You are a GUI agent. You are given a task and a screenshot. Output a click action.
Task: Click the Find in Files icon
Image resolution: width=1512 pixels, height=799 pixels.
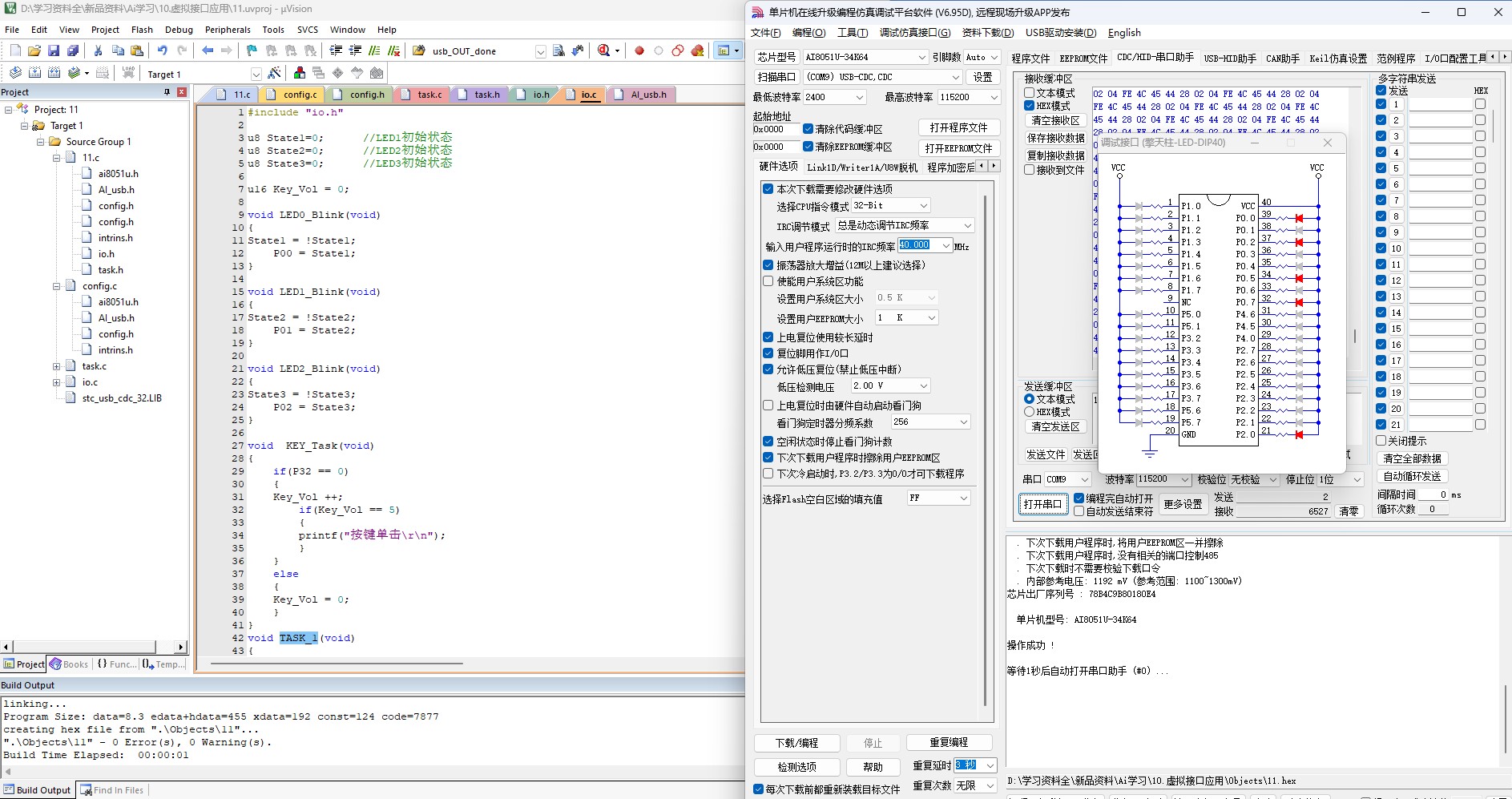pos(559,50)
